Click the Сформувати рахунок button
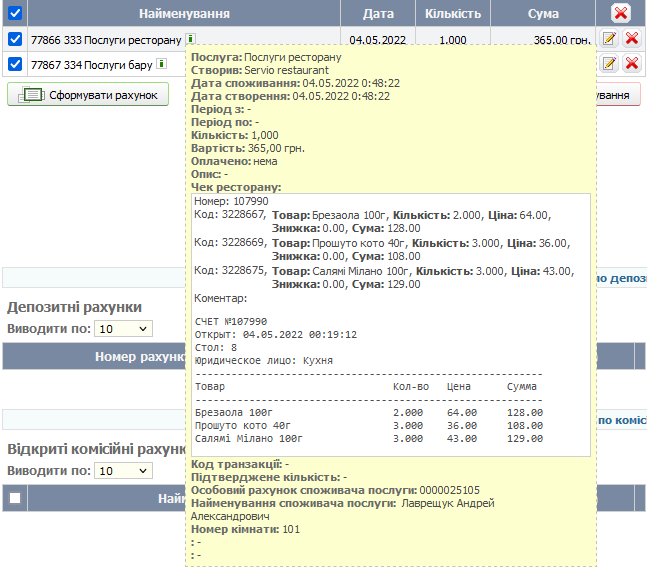Image resolution: width=647 pixels, height=571 pixels. 88,95
